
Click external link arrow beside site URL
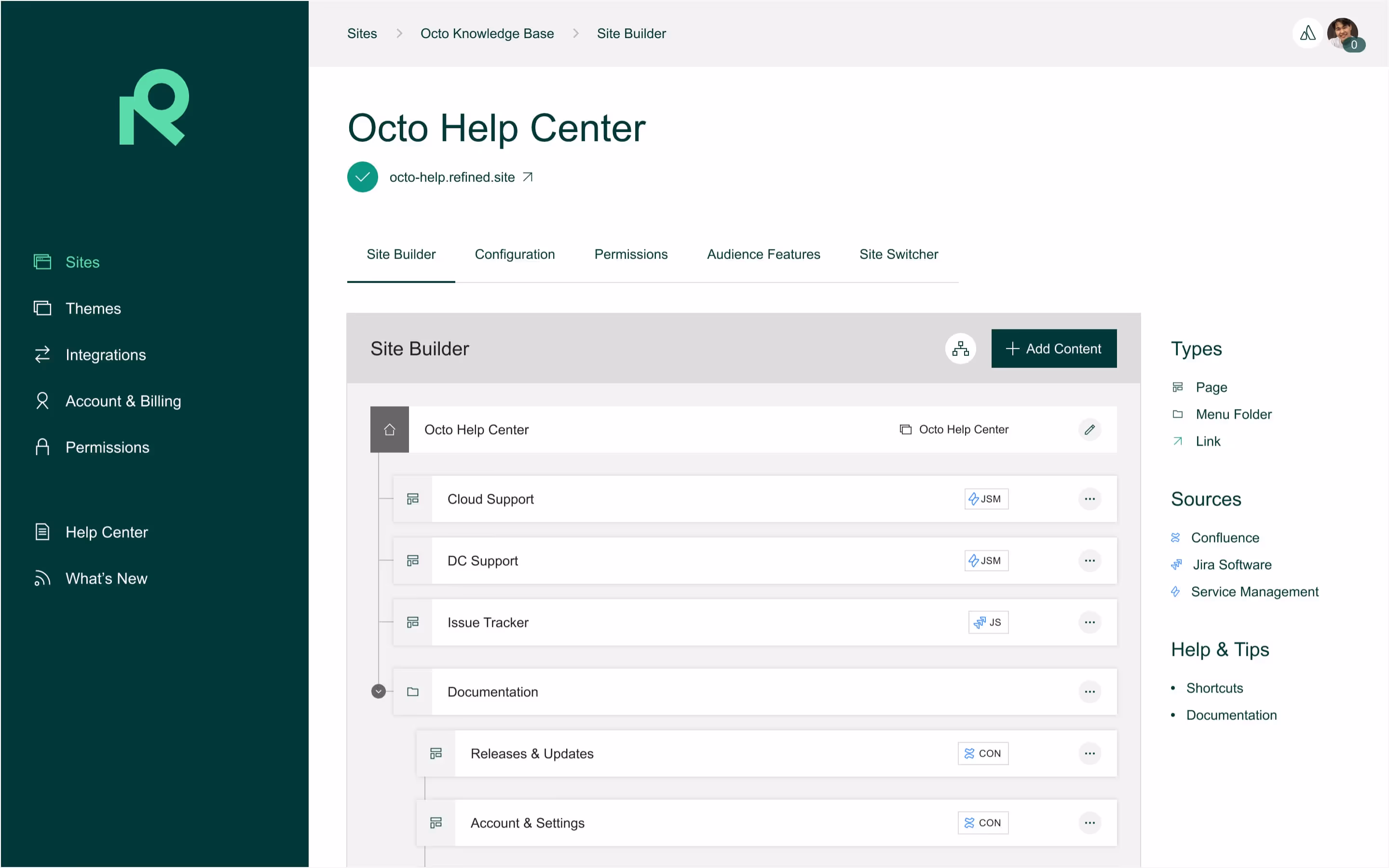click(528, 177)
